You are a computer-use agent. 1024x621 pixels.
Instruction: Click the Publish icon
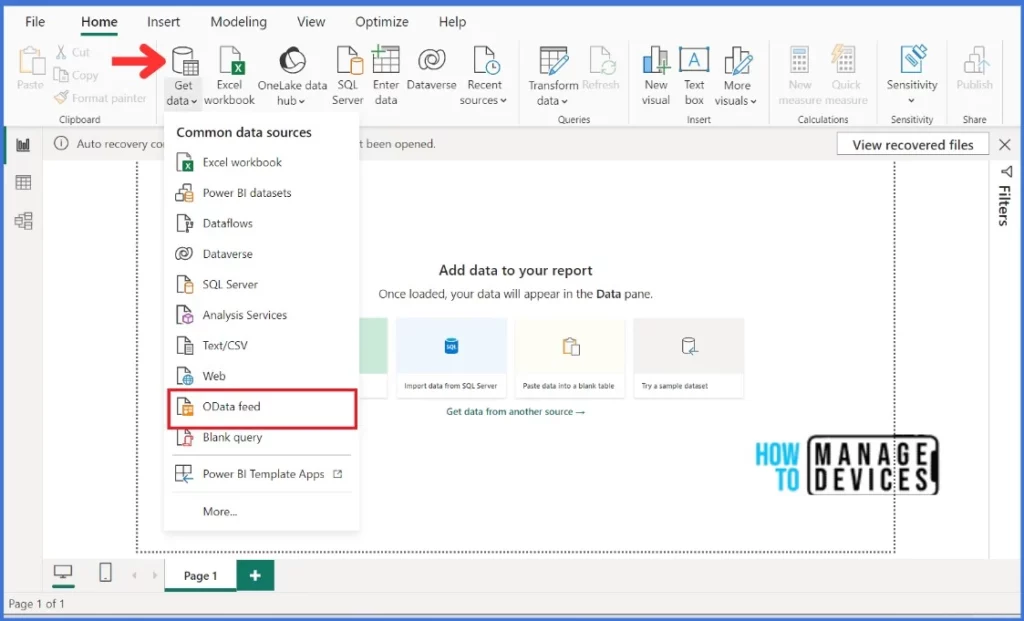(976, 61)
